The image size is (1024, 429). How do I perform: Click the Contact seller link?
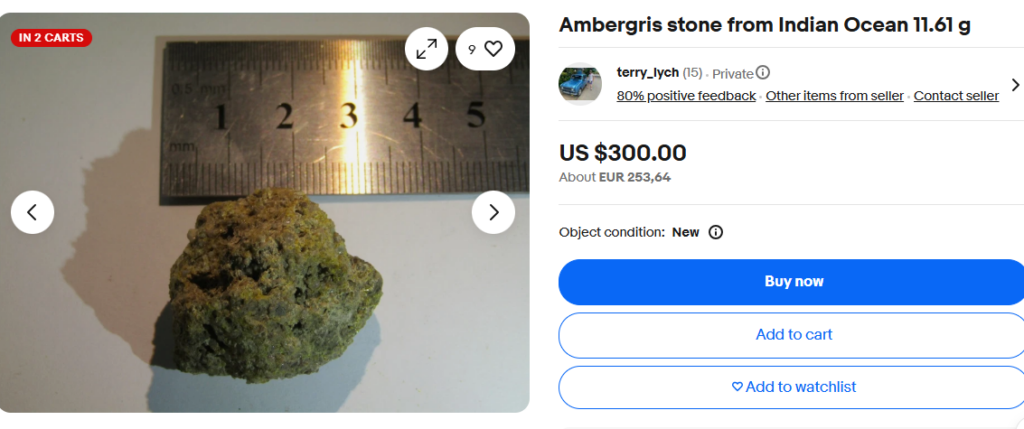(956, 96)
